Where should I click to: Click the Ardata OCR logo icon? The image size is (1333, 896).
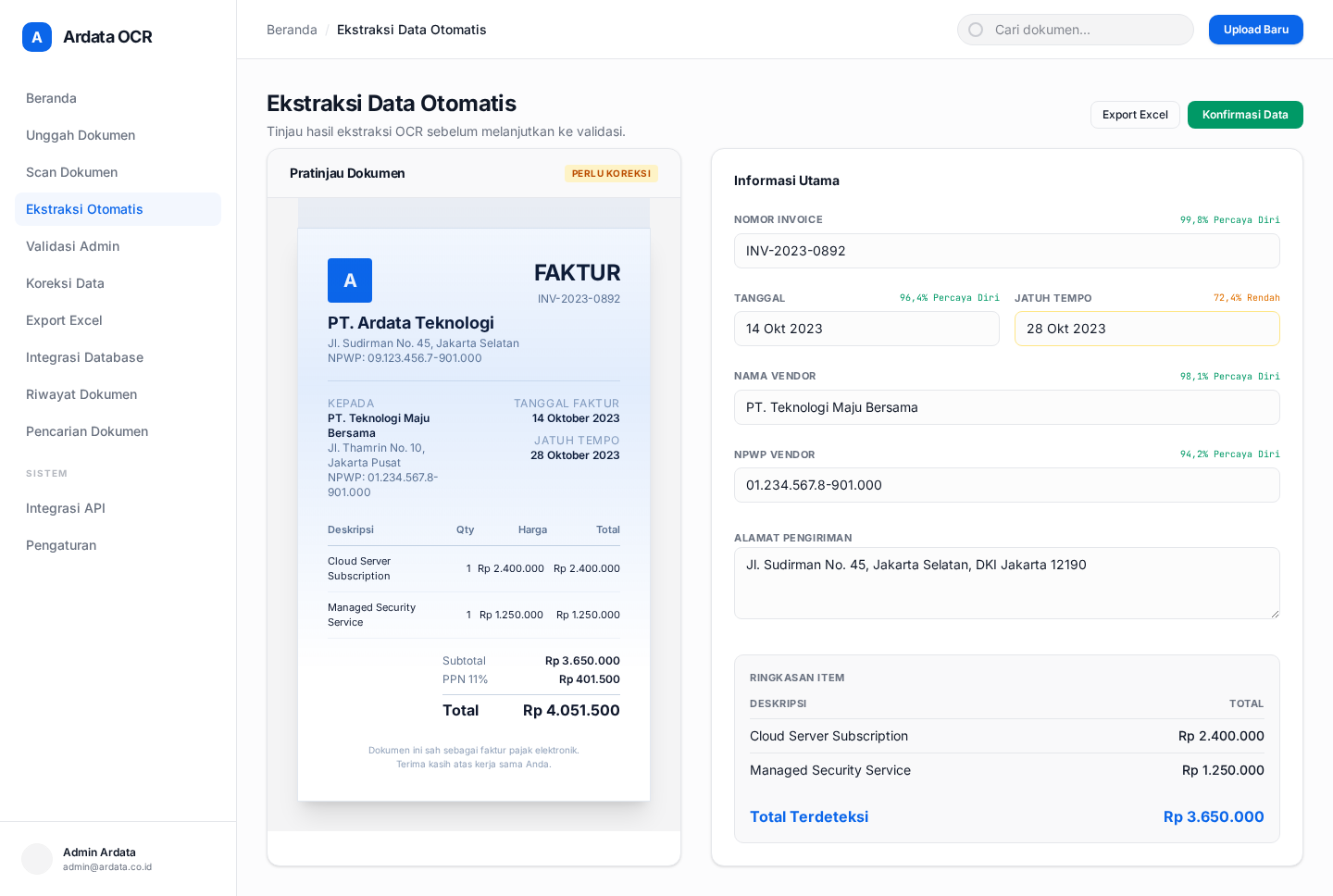37,37
